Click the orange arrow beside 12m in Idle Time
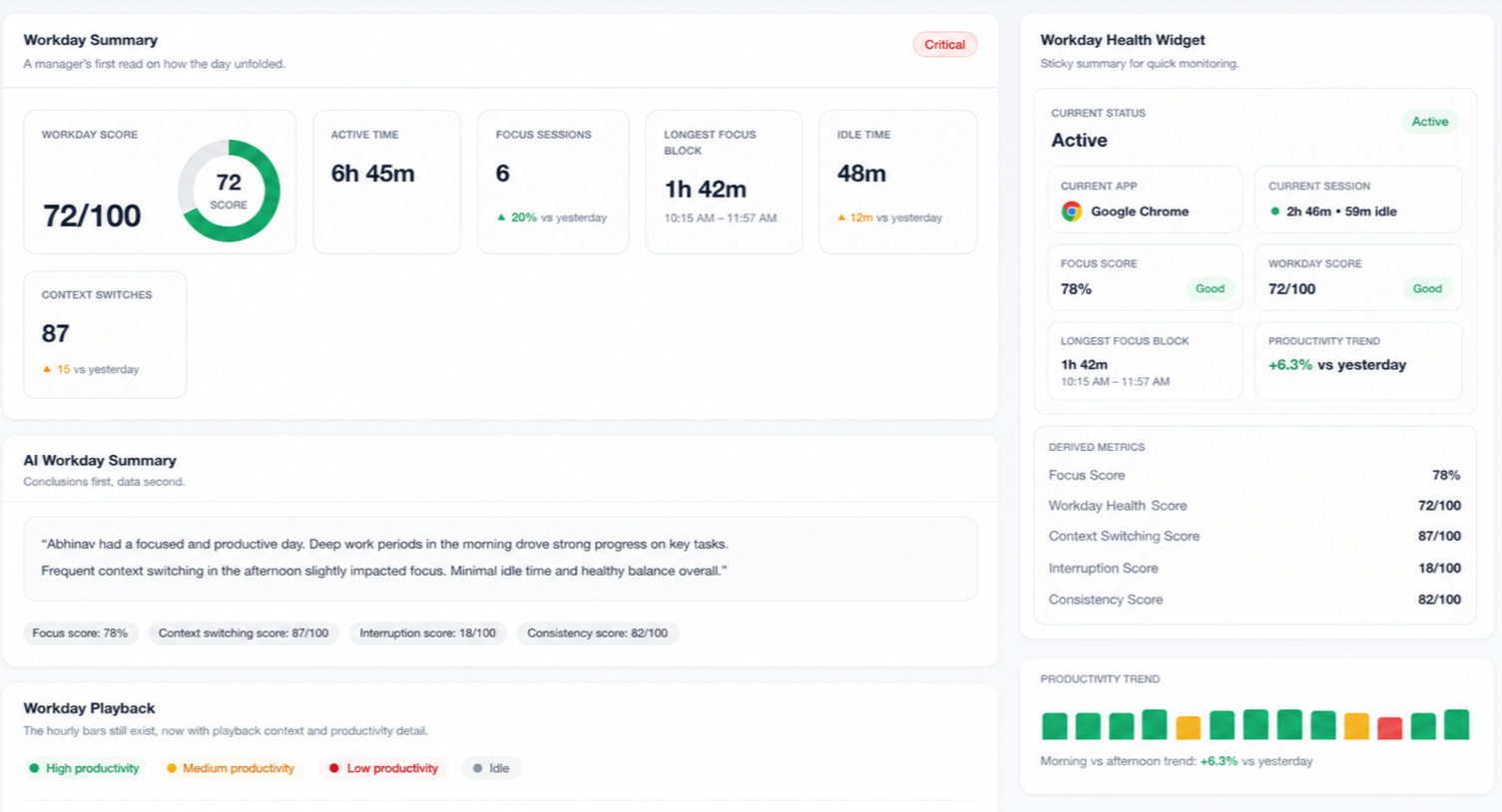This screenshot has width=1502, height=812. [x=841, y=217]
